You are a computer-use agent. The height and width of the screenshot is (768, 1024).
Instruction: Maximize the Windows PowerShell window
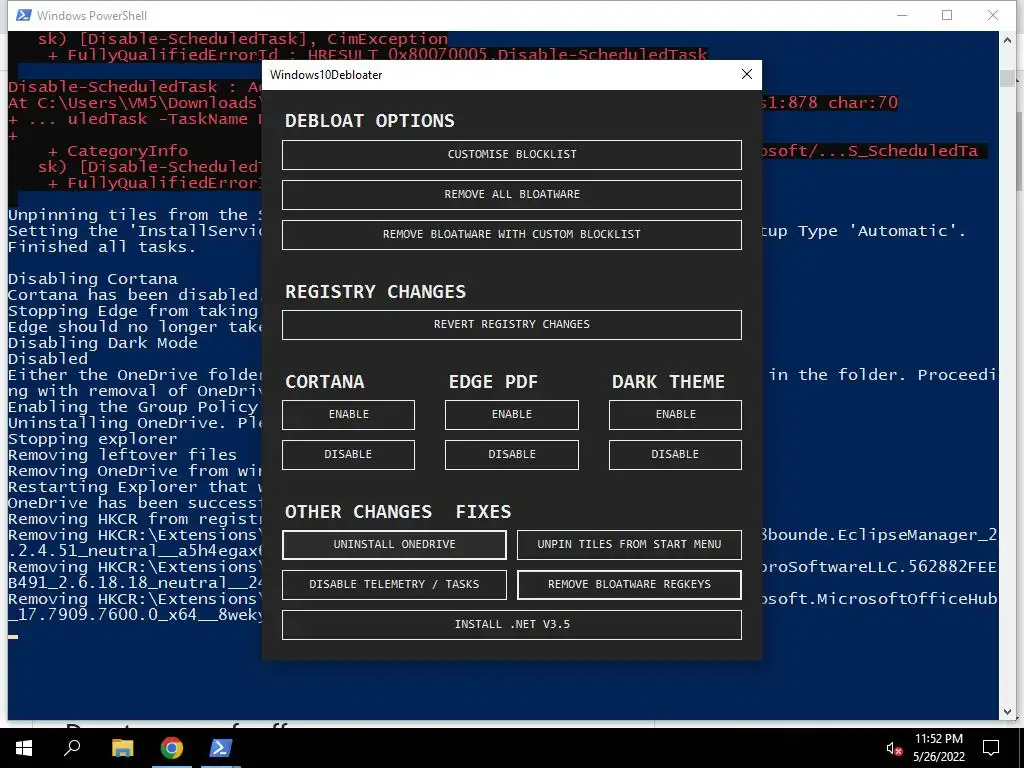[947, 15]
